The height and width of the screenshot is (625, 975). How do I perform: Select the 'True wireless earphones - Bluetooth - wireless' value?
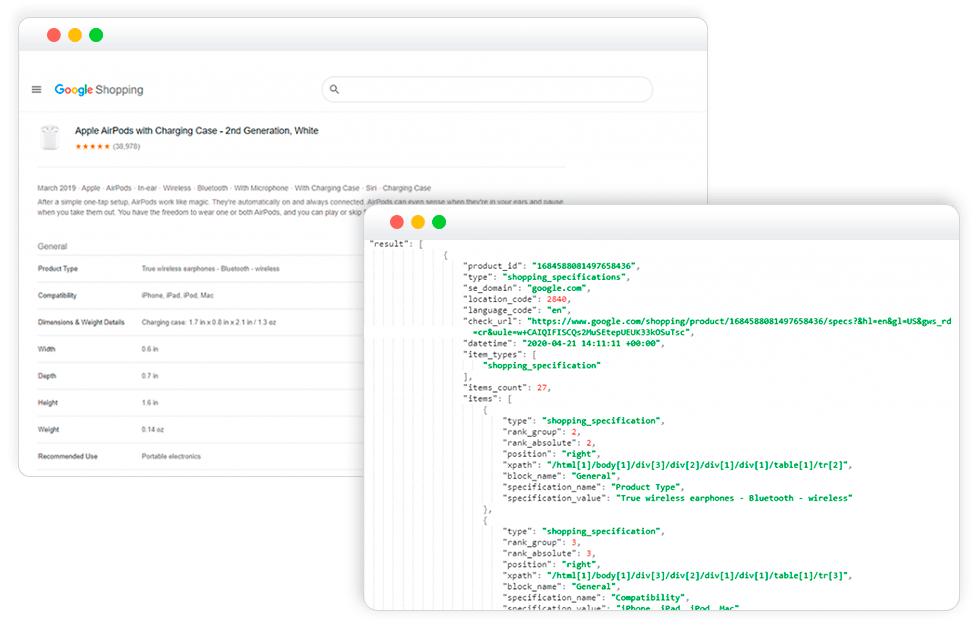(210, 269)
